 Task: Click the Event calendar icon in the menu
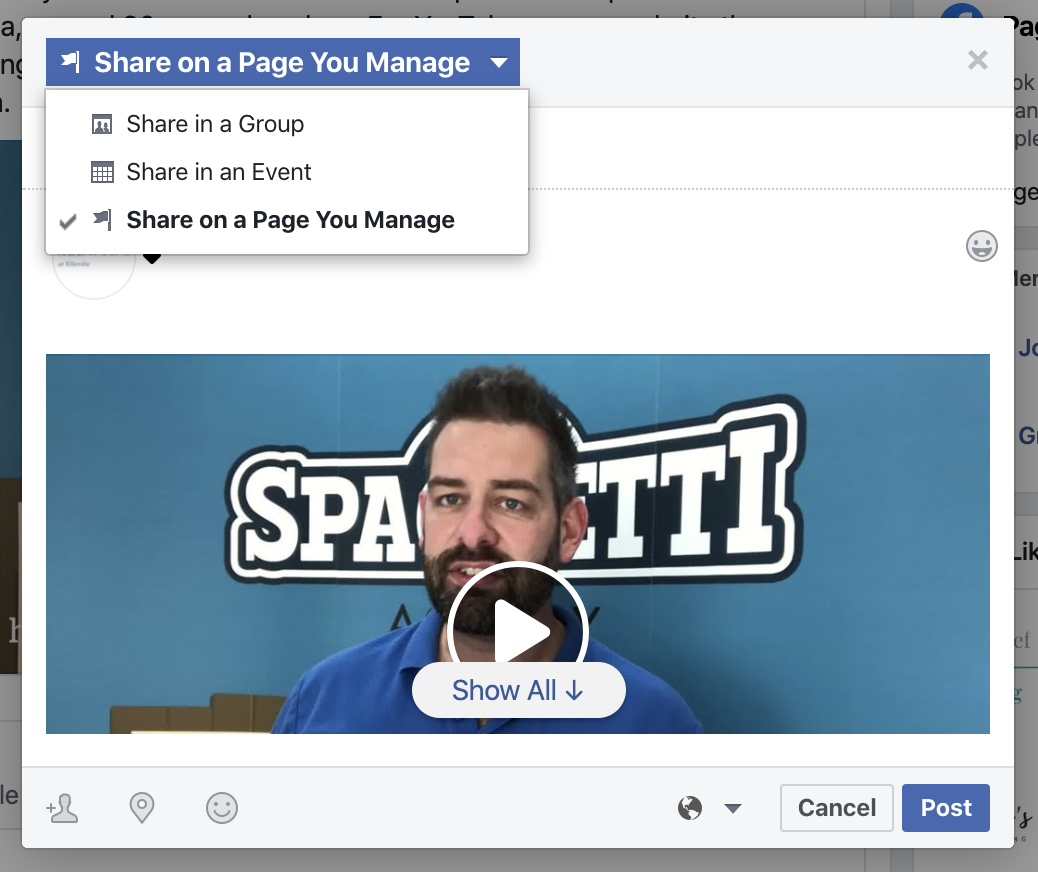click(x=101, y=172)
